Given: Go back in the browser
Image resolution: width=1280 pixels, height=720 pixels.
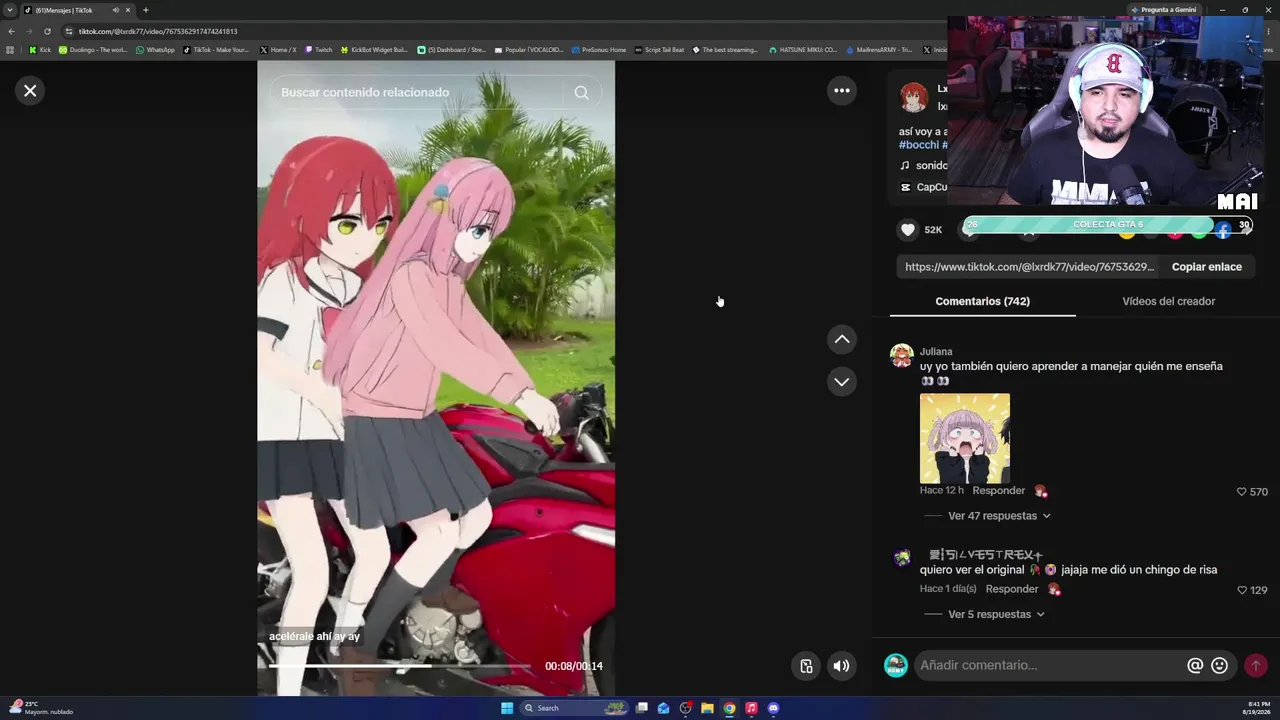Looking at the screenshot, I should pos(11,31).
